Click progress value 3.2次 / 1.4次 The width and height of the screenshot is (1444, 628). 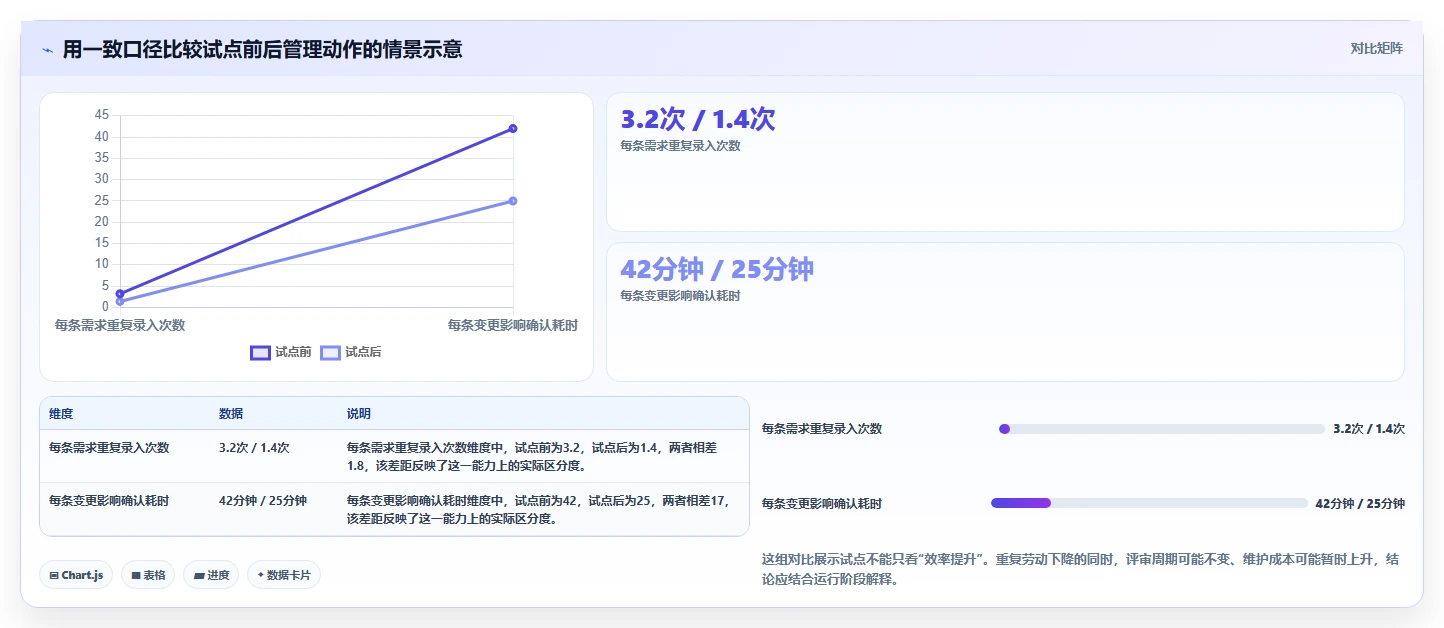pyautogui.click(x=1369, y=429)
